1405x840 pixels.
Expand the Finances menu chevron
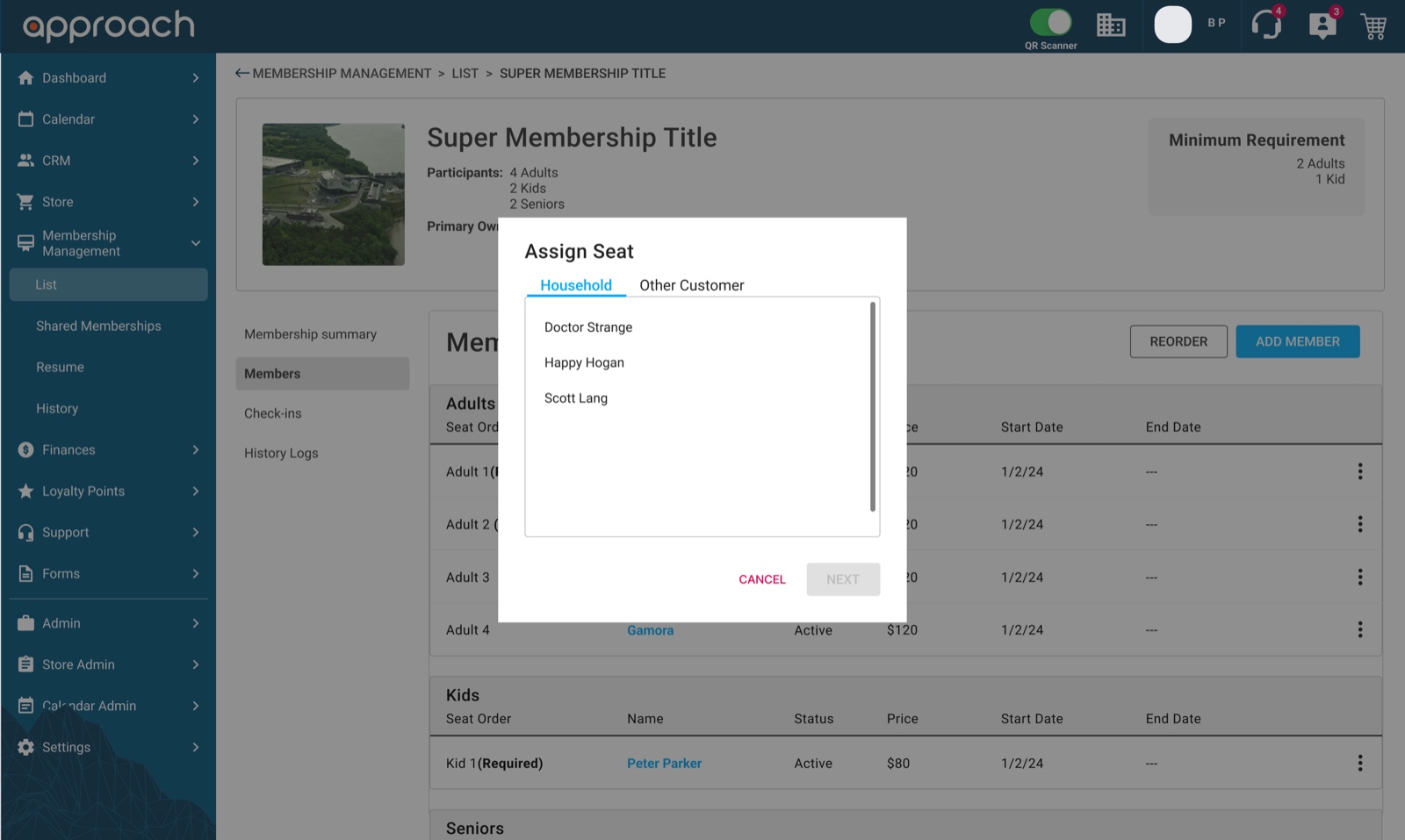[196, 449]
